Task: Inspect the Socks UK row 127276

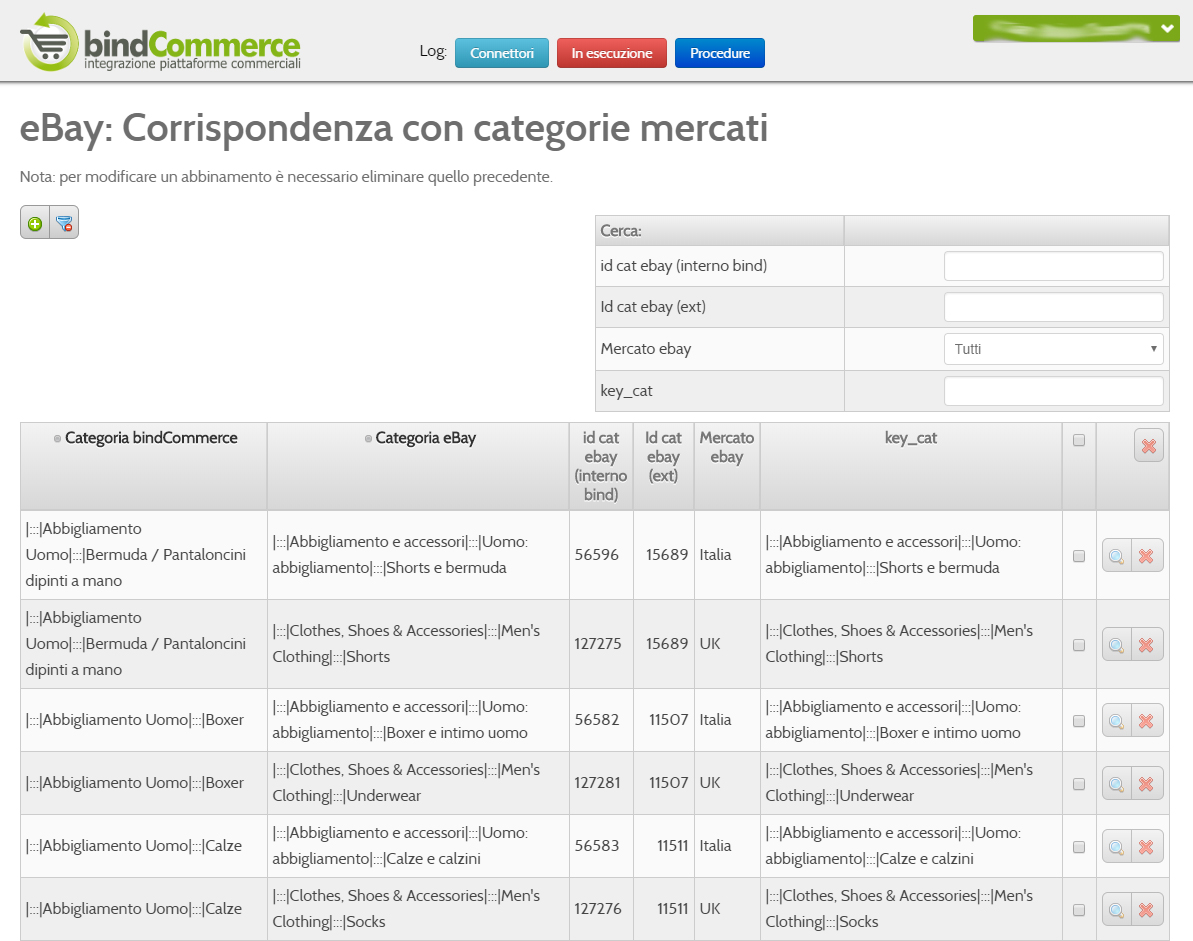Action: click(x=1116, y=910)
